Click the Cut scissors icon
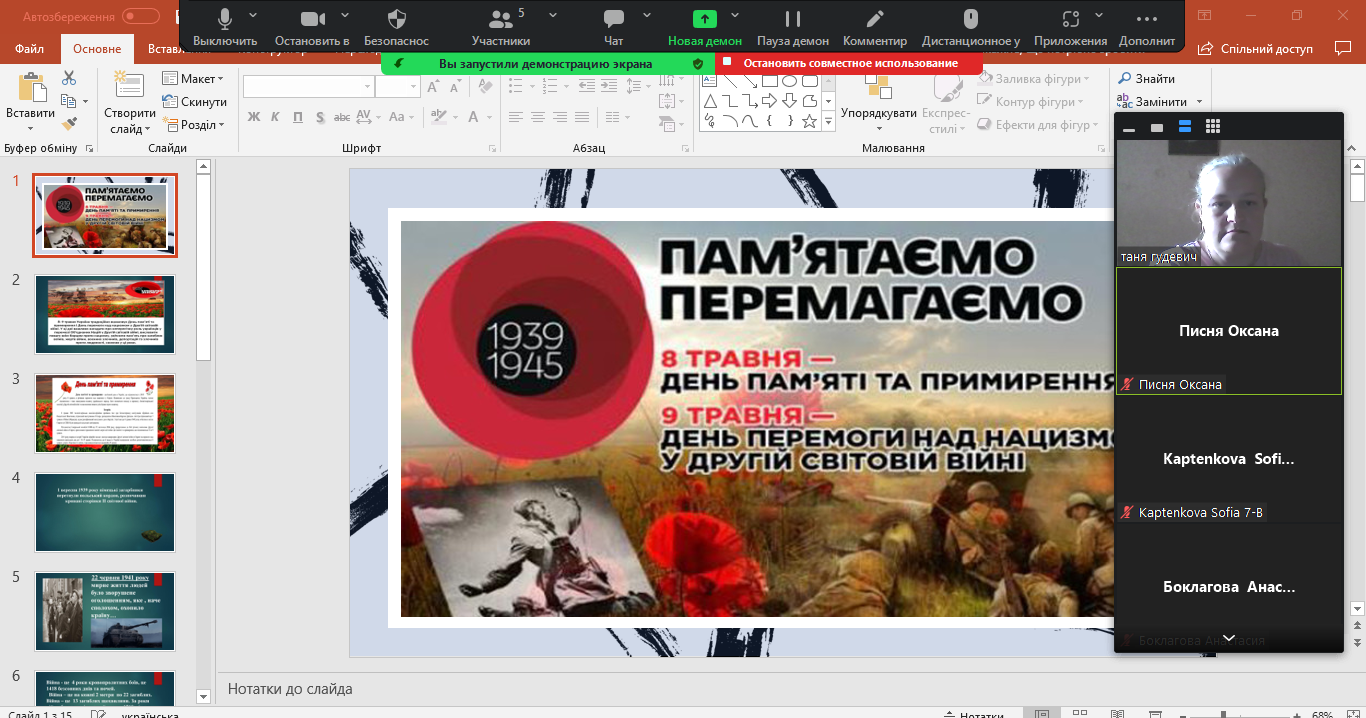This screenshot has height=718, width=1366. [x=69, y=78]
